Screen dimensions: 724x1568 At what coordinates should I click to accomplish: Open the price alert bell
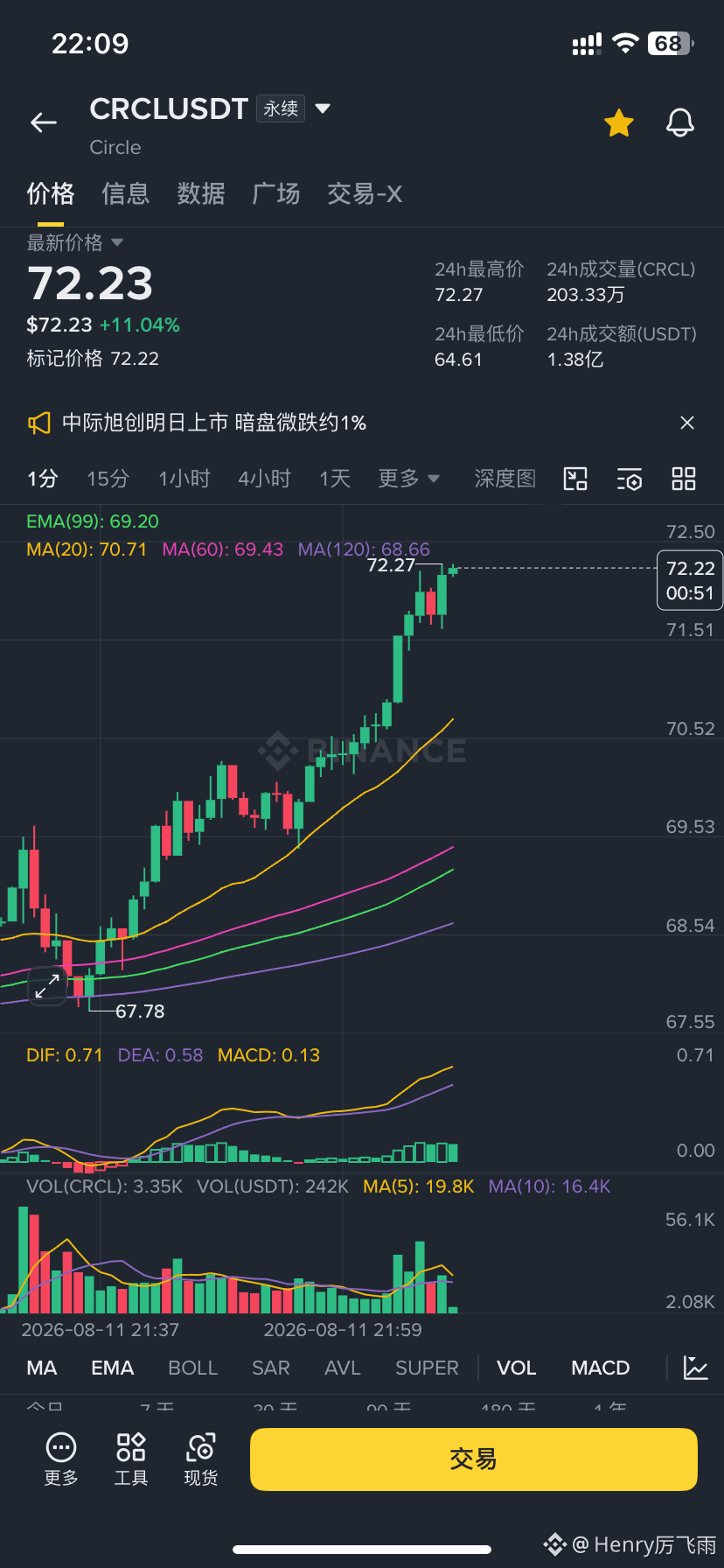tap(680, 123)
